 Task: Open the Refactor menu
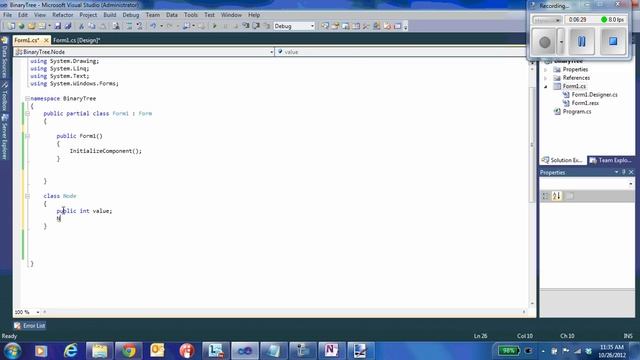point(62,15)
